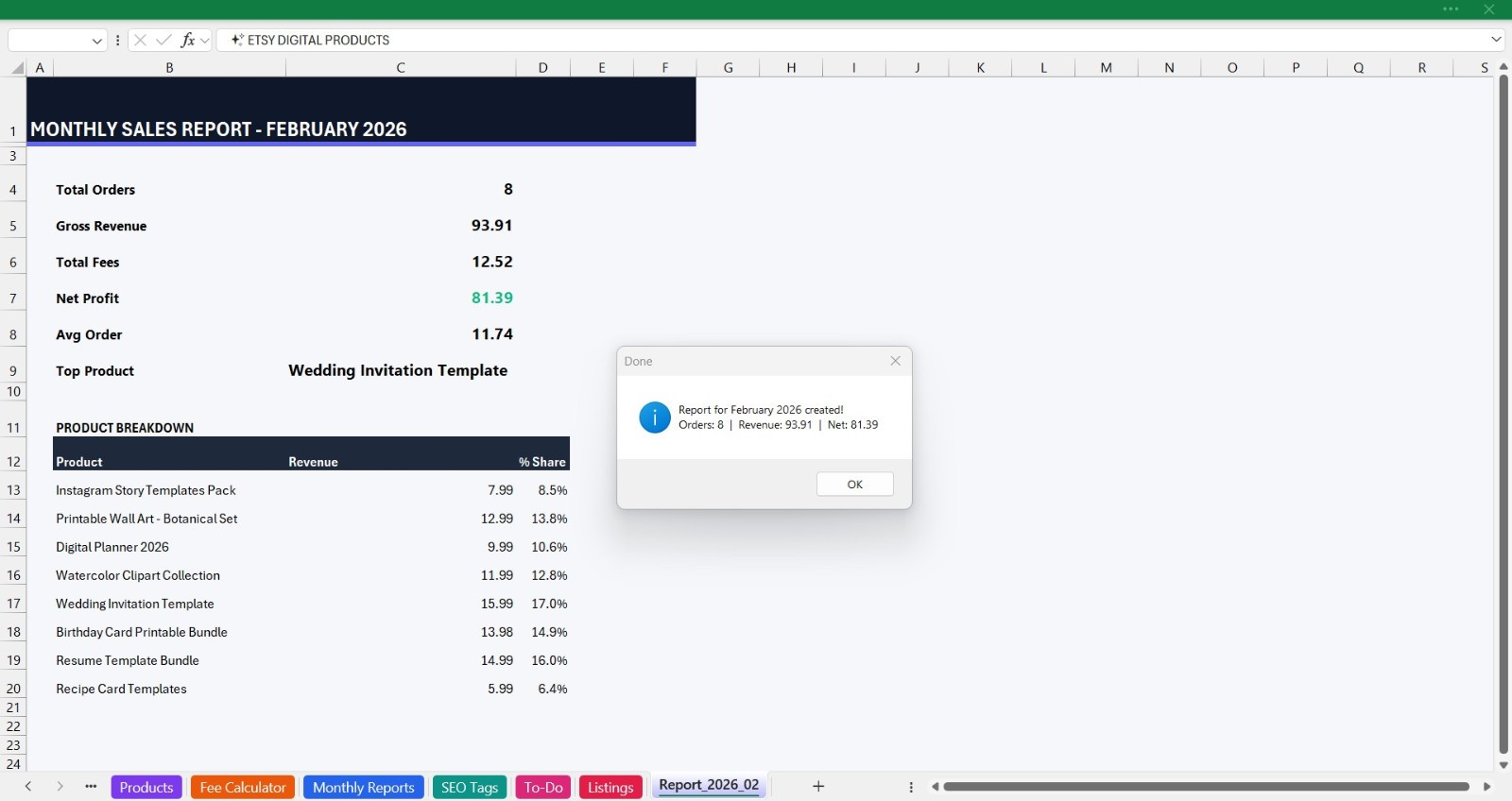Click Resume Template Bundle revenue 14.99
This screenshot has width=1512, height=801.
pos(497,660)
